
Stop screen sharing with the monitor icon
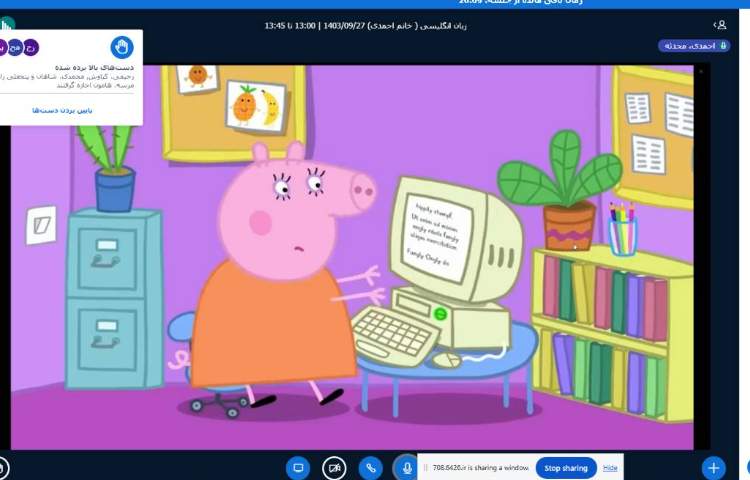297,467
